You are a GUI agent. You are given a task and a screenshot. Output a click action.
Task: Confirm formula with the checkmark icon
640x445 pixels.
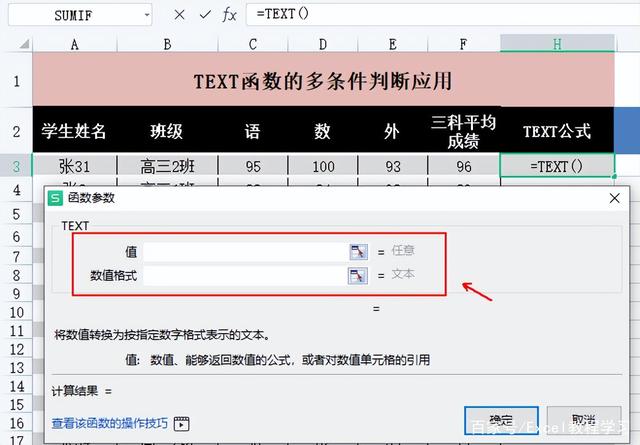point(205,15)
